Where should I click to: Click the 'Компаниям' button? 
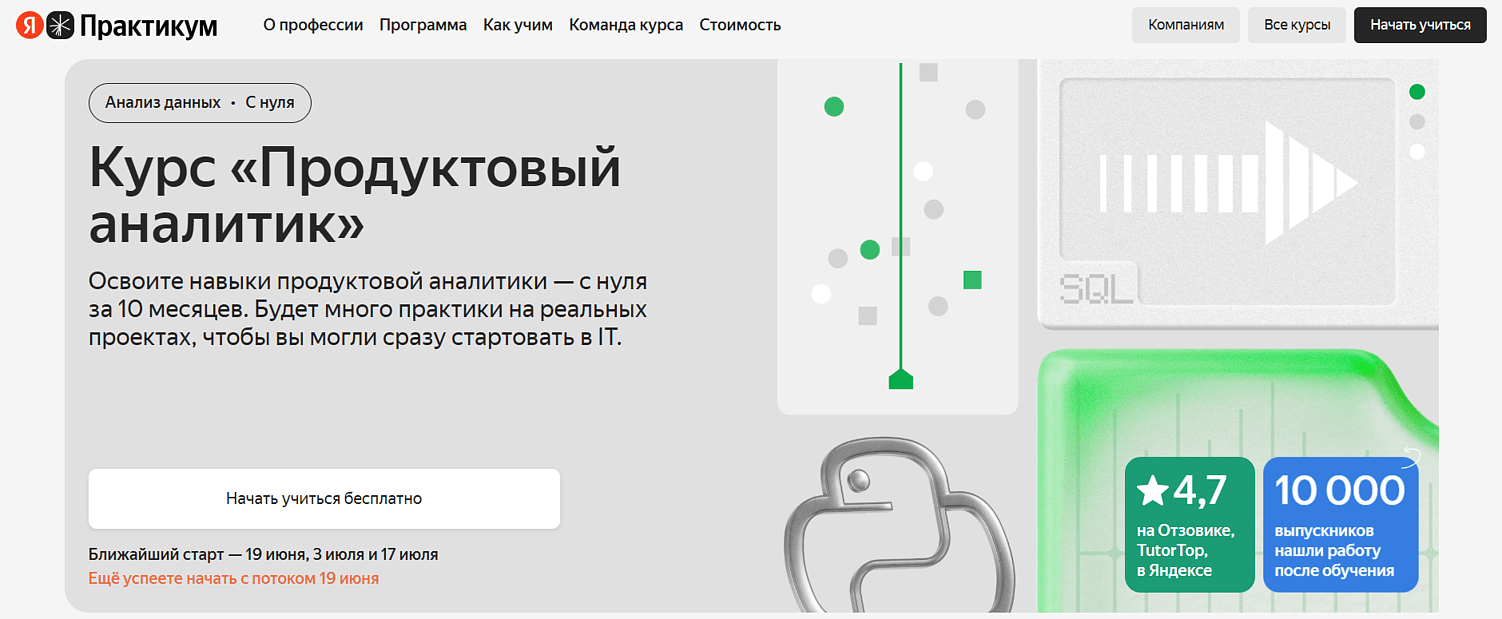(1186, 25)
